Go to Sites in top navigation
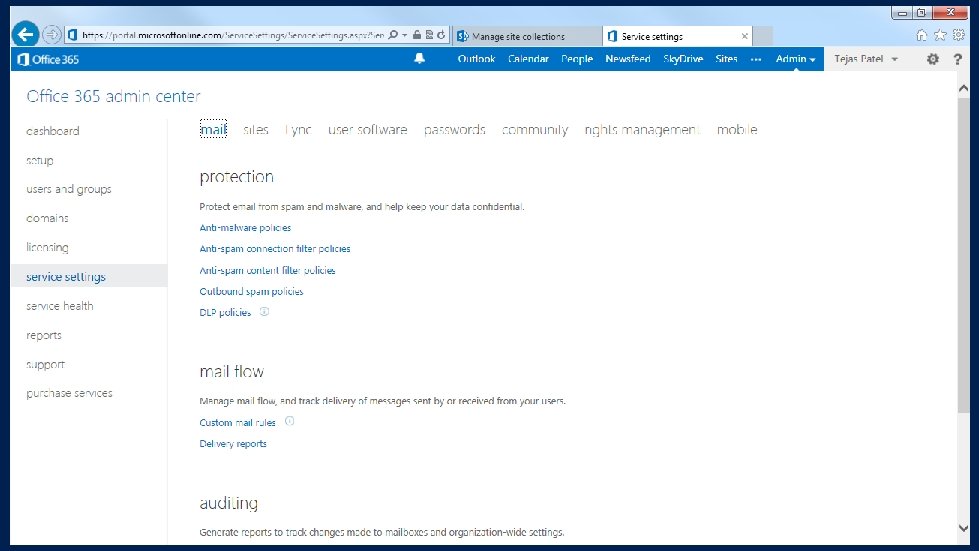The image size is (979, 551). coord(726,59)
